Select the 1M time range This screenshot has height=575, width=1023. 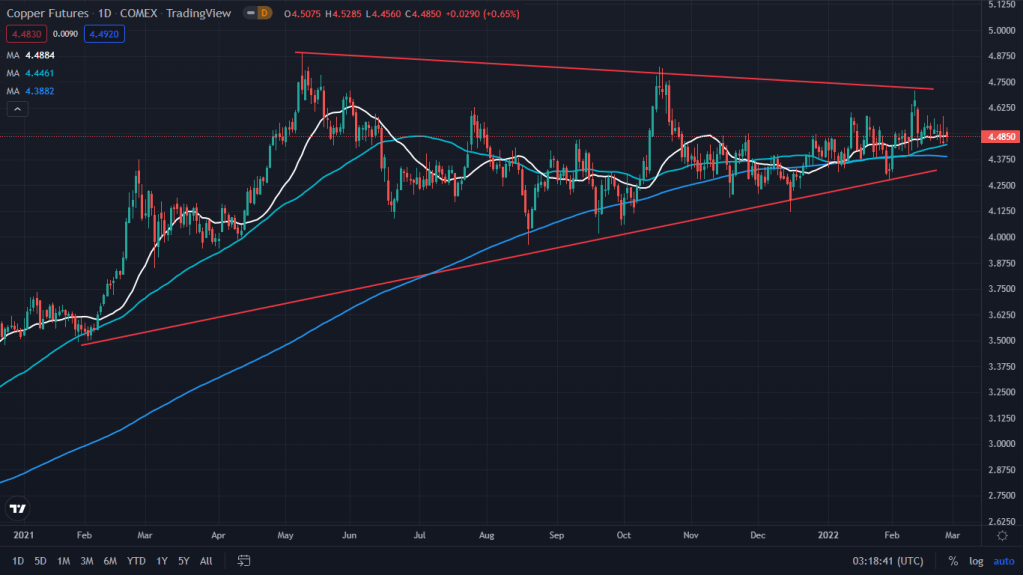coord(65,561)
